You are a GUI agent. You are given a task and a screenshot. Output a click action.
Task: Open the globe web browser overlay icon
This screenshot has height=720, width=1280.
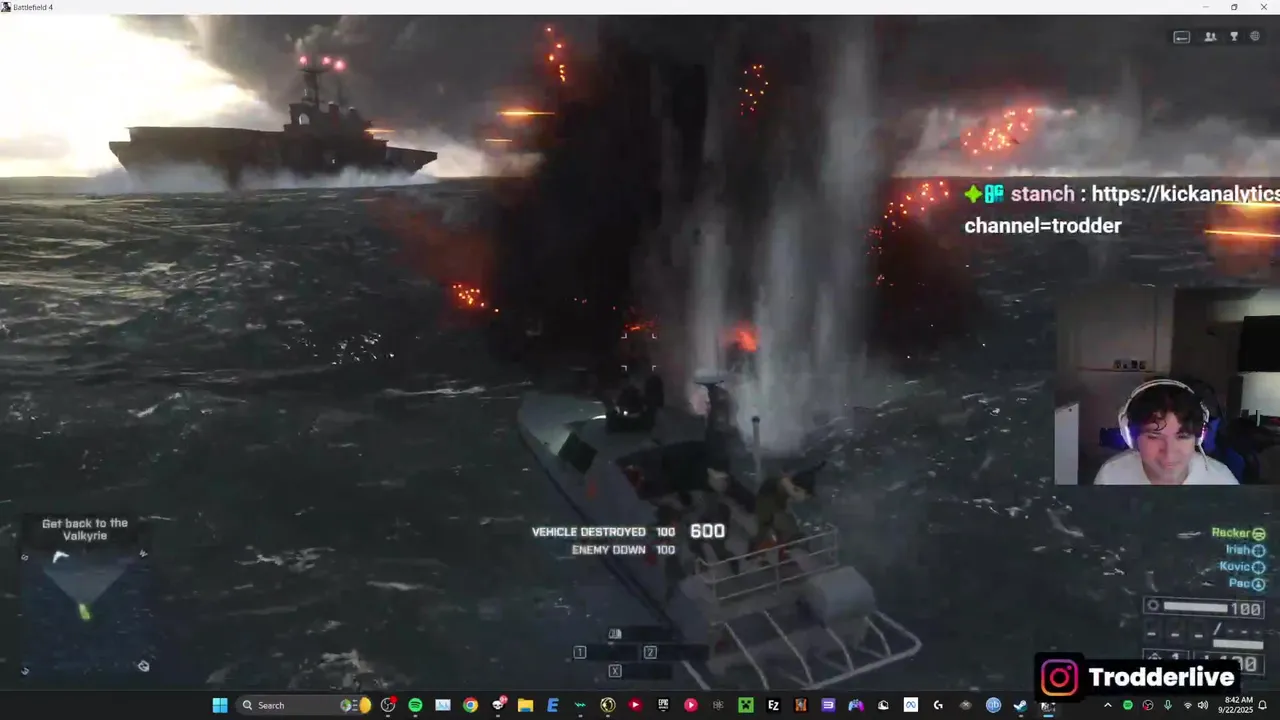1255,37
